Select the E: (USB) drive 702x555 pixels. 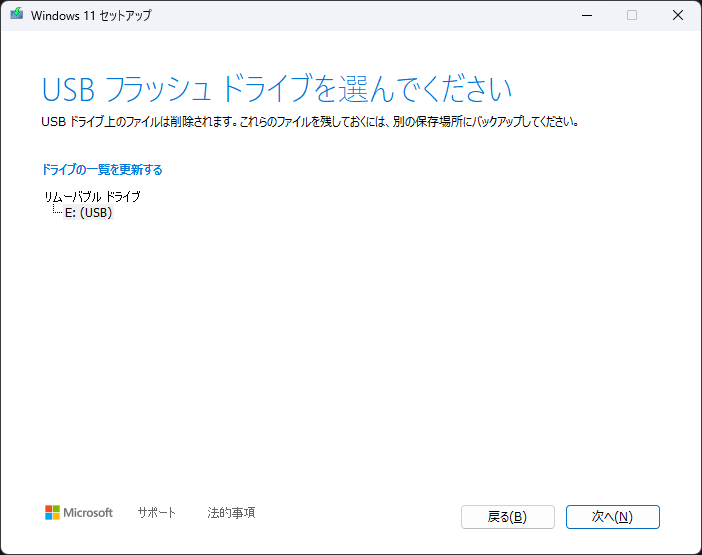(x=88, y=212)
